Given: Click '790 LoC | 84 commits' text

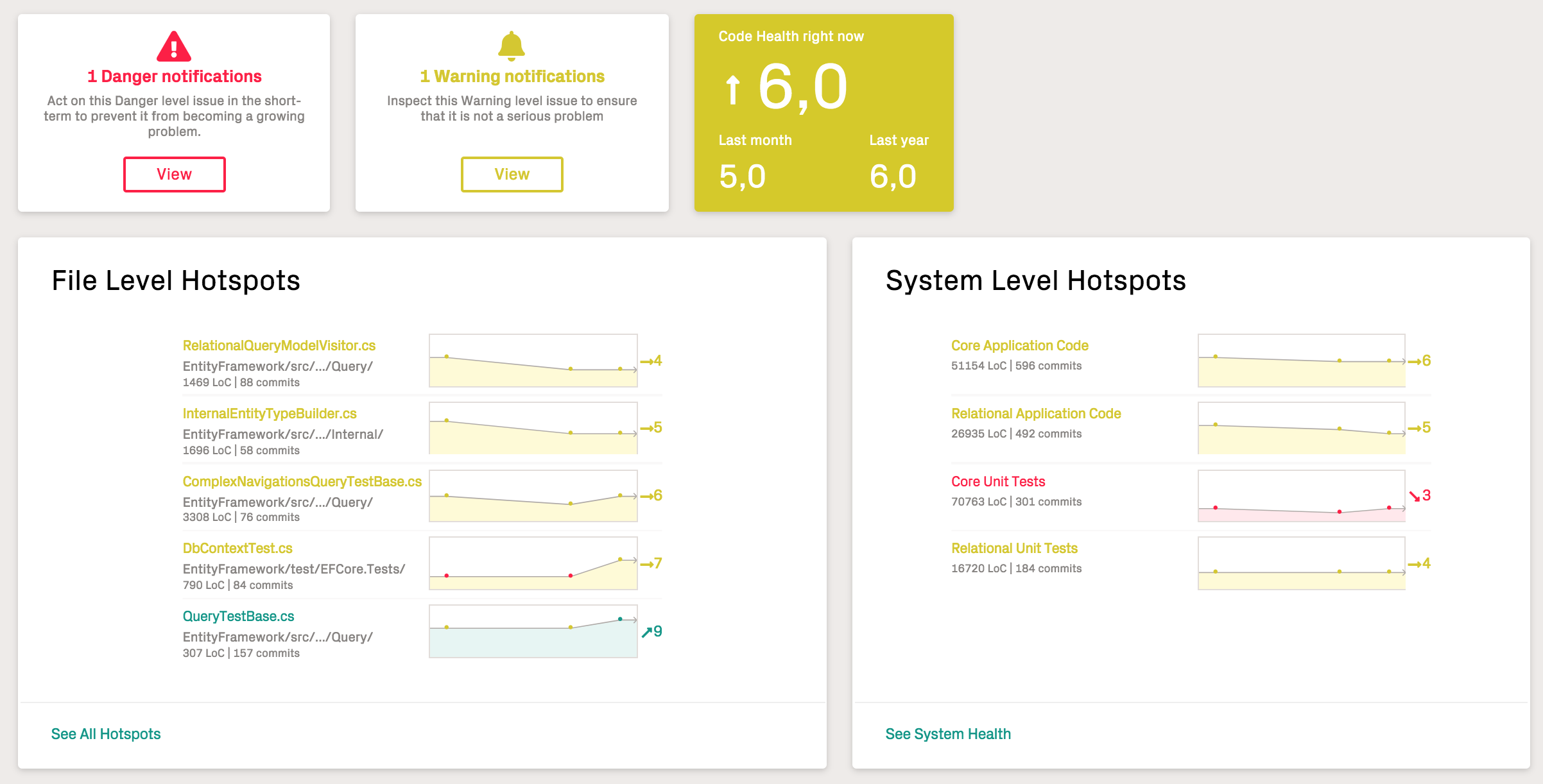Looking at the screenshot, I should click(238, 585).
